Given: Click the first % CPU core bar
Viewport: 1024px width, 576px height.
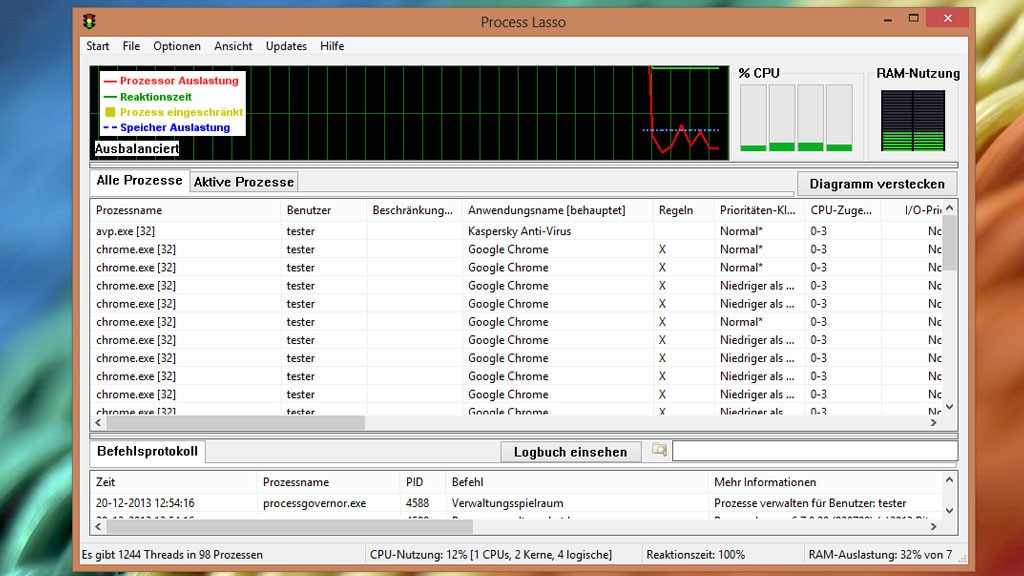Looking at the screenshot, I should [753, 118].
